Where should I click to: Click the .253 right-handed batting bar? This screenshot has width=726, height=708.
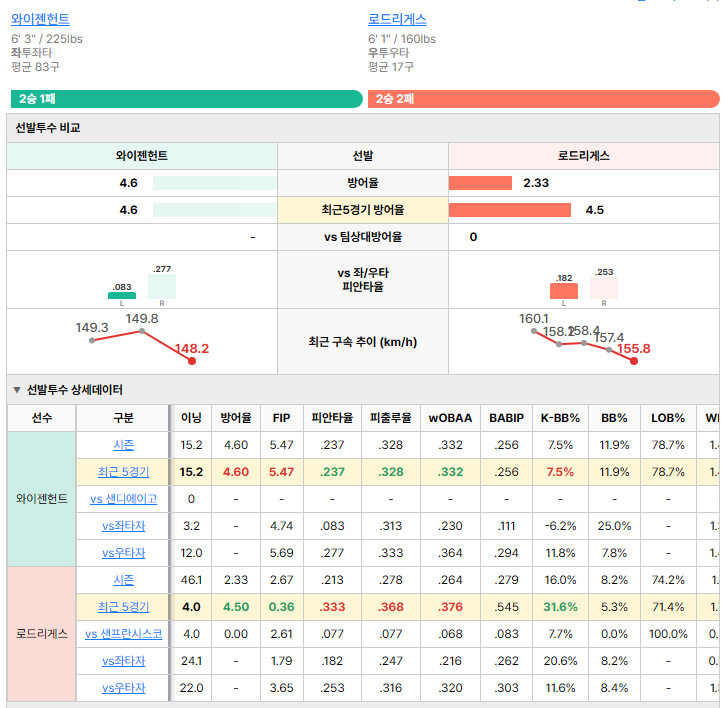[x=603, y=288]
